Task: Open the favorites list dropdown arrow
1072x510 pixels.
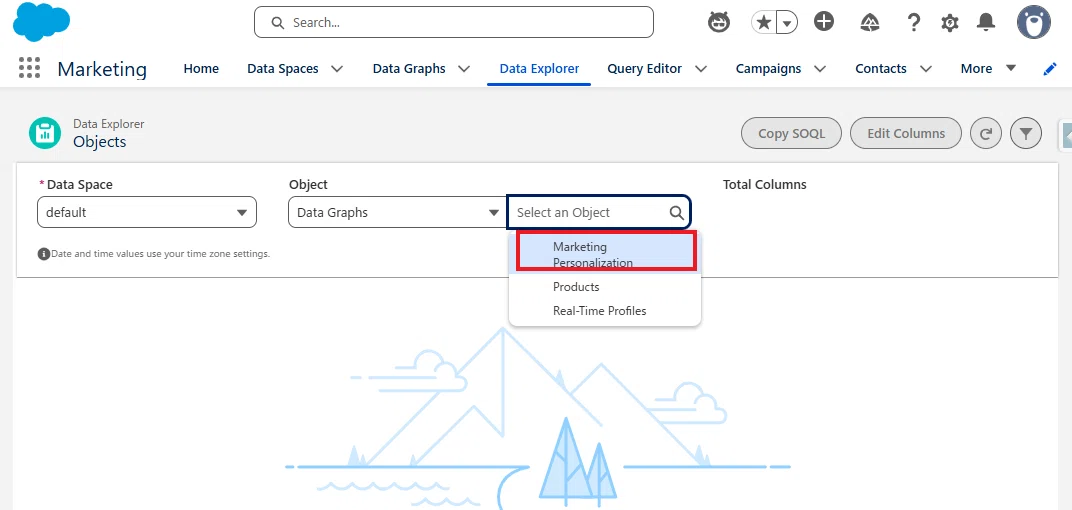Action: (788, 23)
